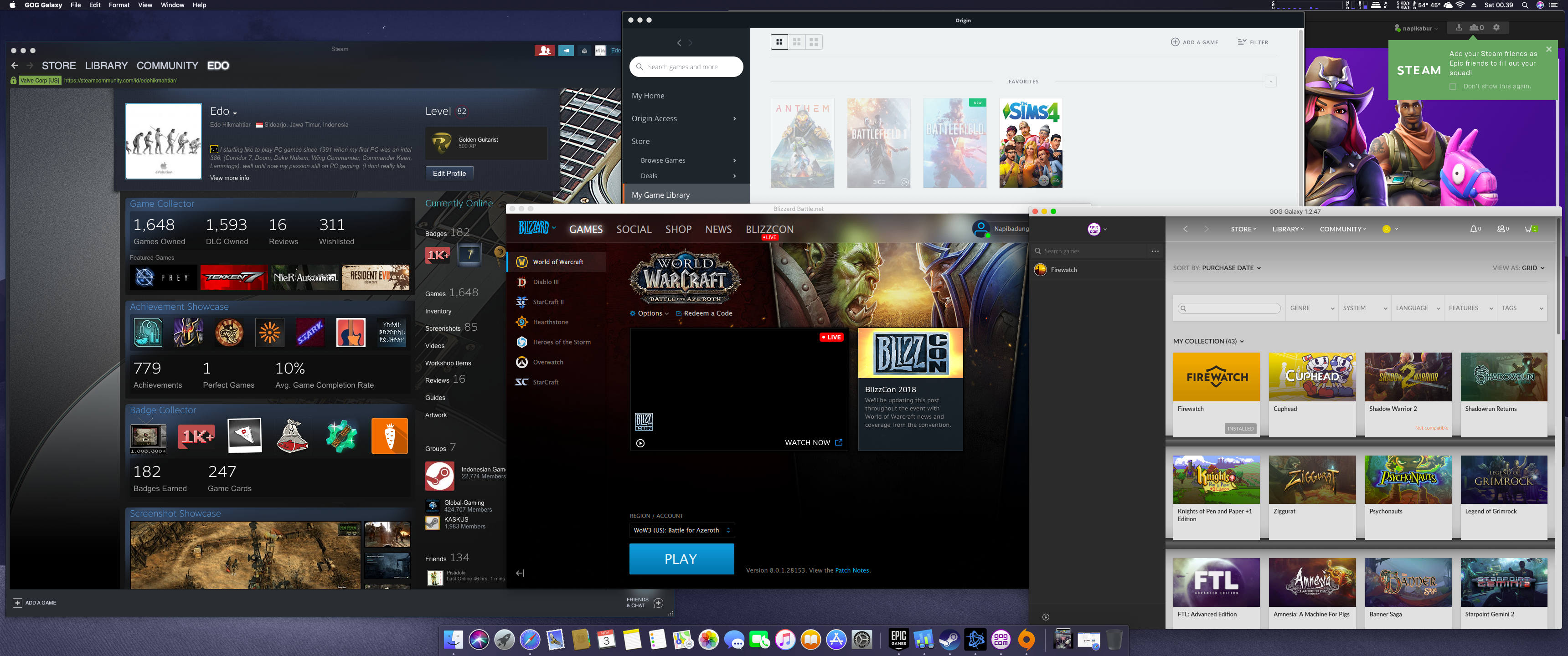Screen dimensions: 1568x656
Task: Expand GOG Galaxy LIBRARY menu
Action: click(1288, 230)
